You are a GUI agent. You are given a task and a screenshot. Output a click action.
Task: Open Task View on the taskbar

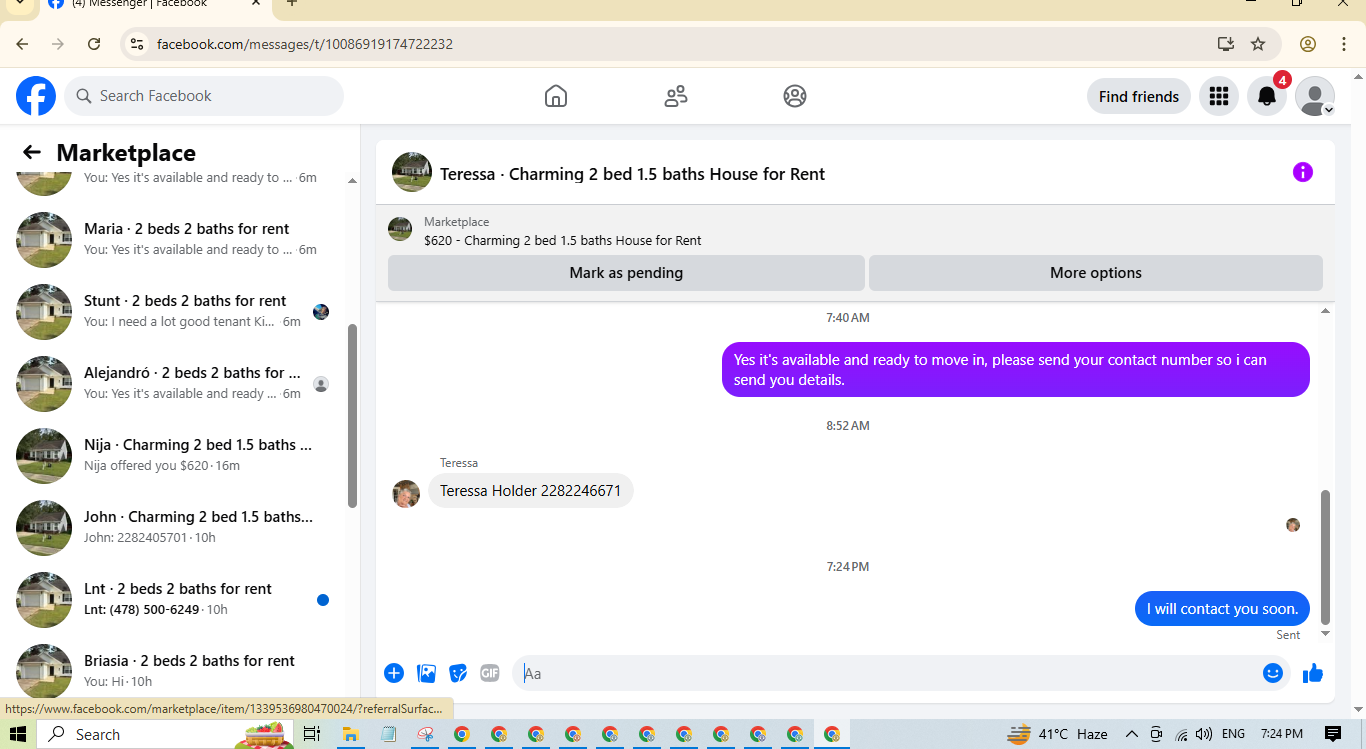pos(311,734)
